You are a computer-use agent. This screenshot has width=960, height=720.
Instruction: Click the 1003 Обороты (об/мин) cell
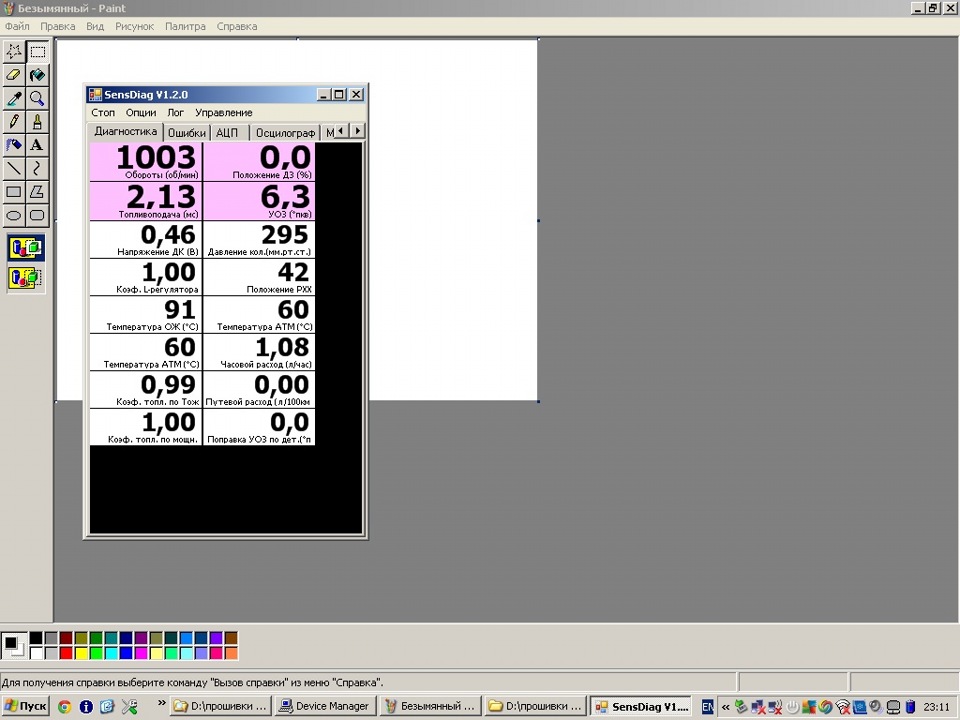coord(146,162)
